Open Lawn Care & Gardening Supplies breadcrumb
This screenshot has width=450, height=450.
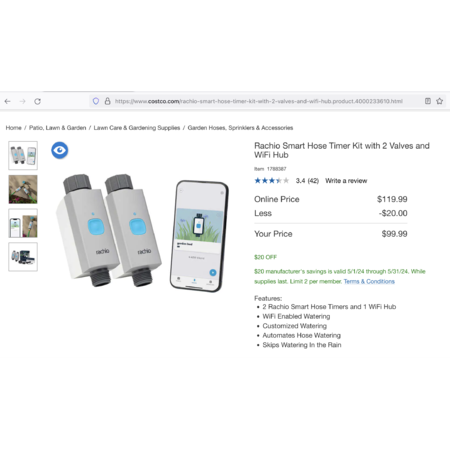[137, 128]
